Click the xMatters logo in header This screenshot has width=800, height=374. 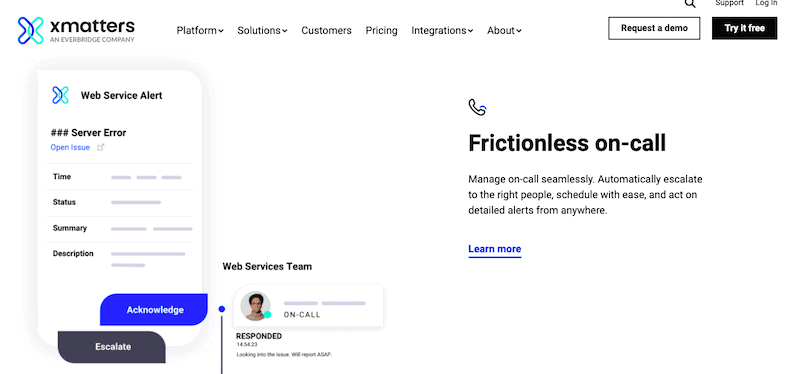click(x=76, y=30)
